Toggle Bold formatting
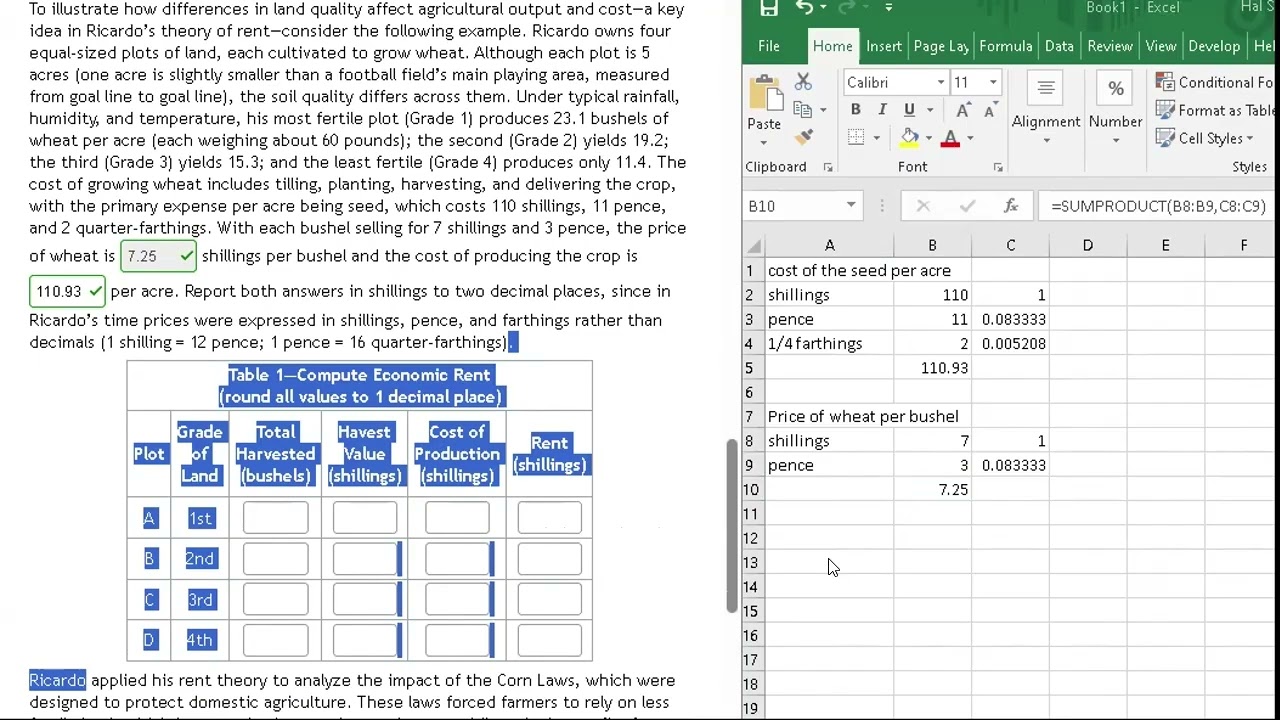 855,110
